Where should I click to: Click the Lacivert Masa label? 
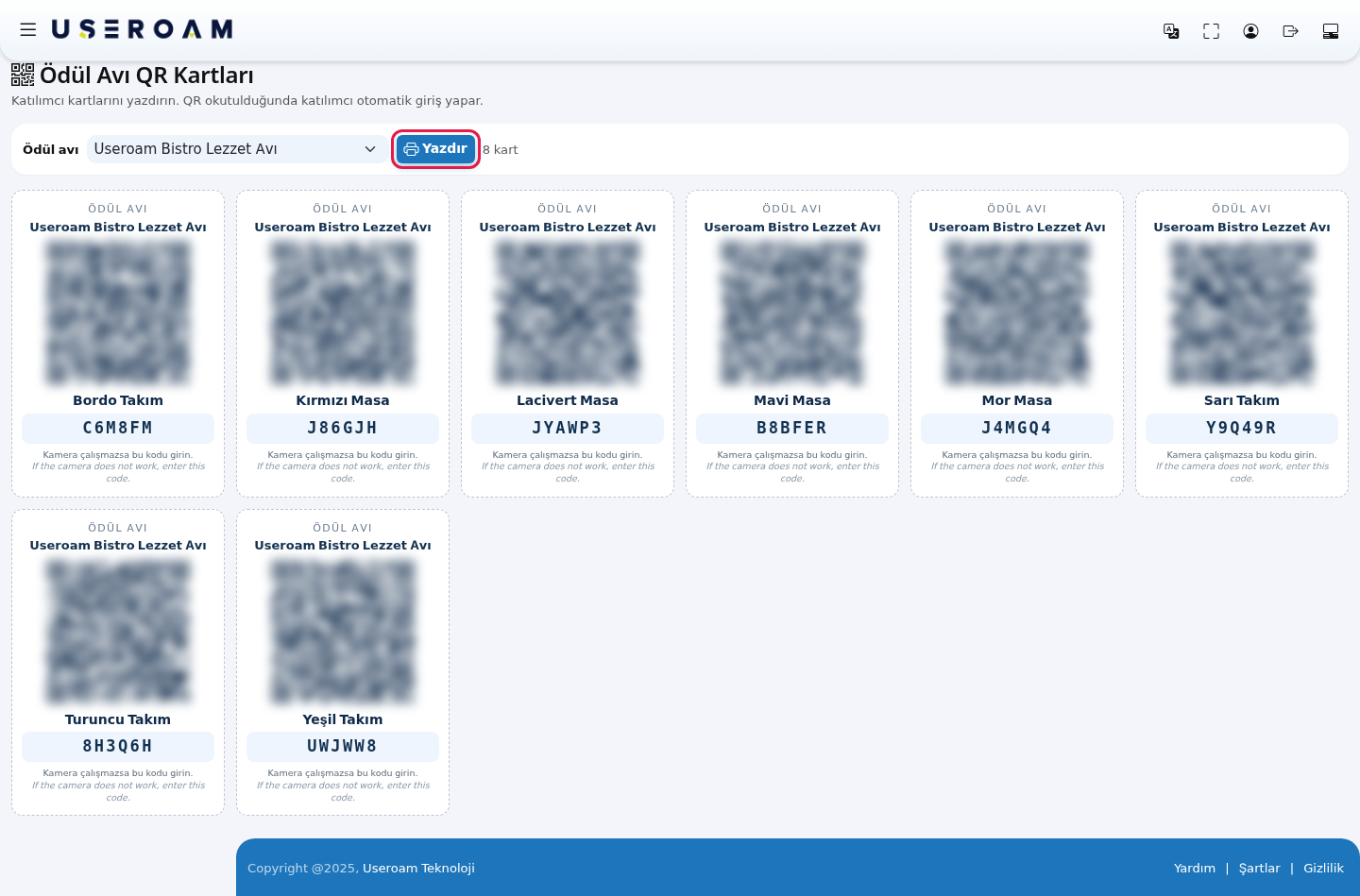pos(568,400)
